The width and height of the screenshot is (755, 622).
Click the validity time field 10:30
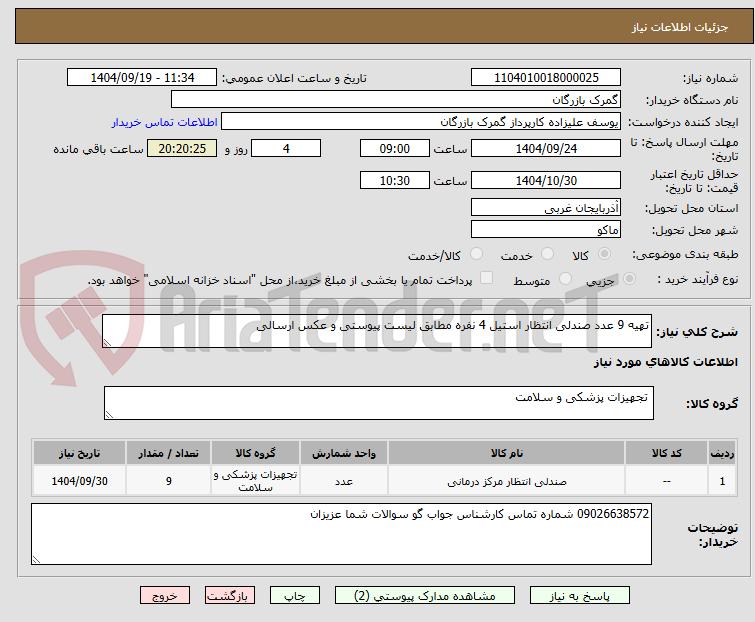coord(395,181)
